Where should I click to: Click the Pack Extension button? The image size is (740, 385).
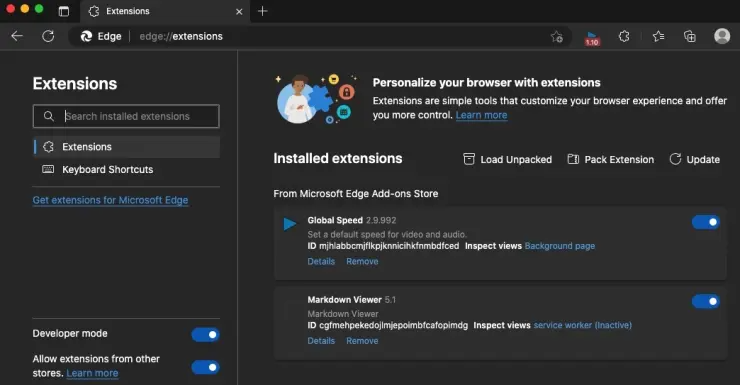pyautogui.click(x=611, y=159)
